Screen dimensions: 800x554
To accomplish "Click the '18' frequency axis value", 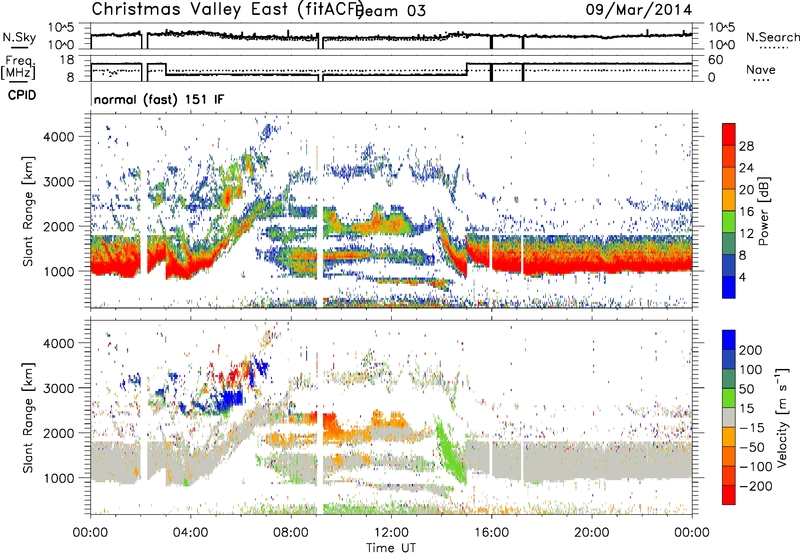I will coord(67,60).
